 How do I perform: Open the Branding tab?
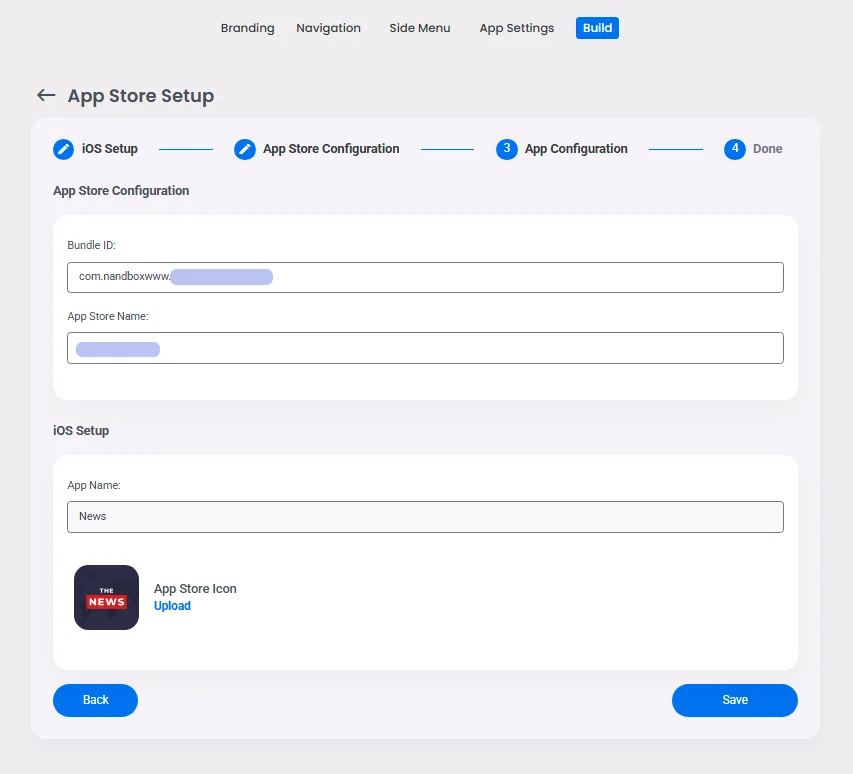(248, 28)
